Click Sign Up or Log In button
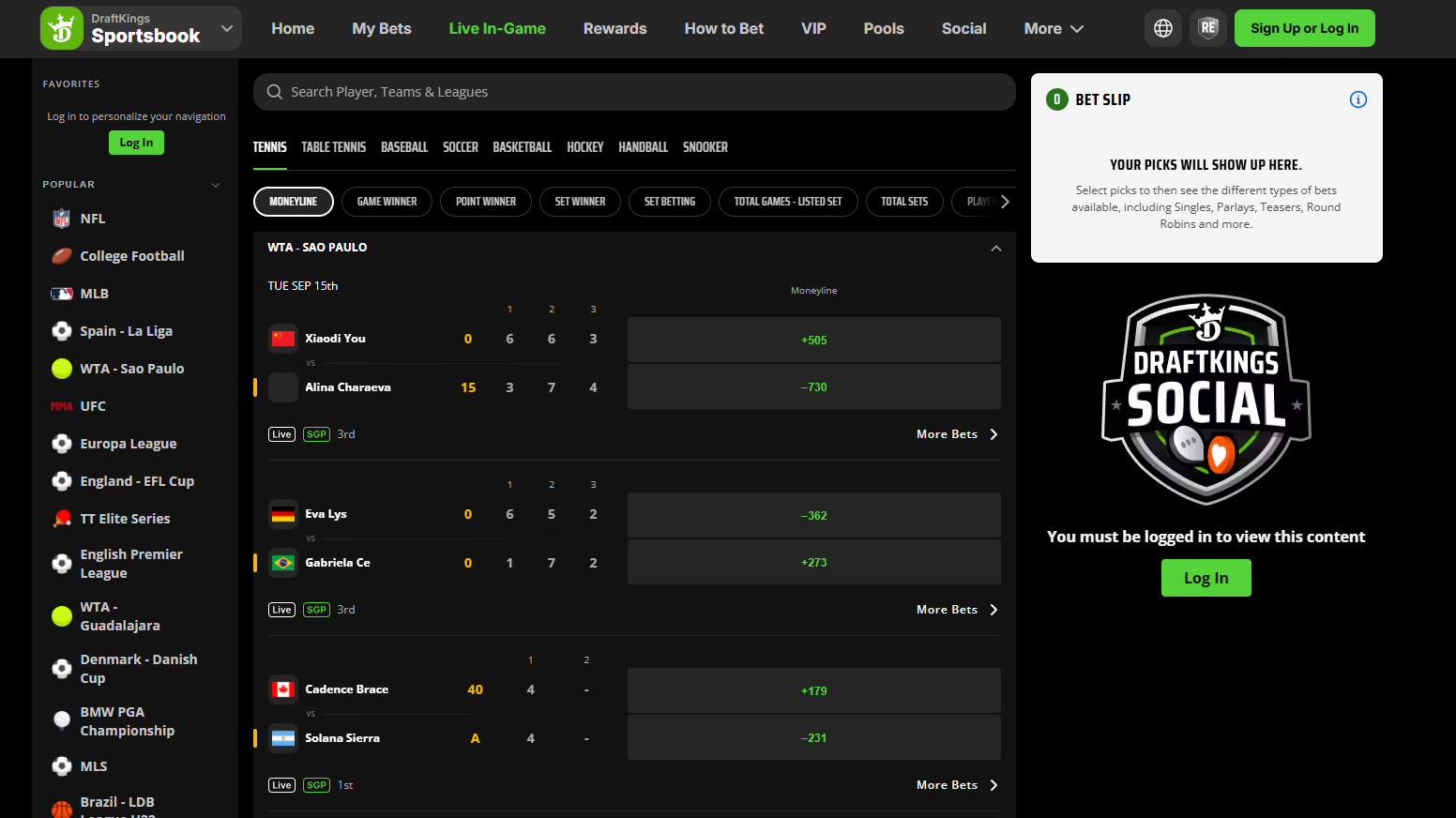This screenshot has height=818, width=1456. (1304, 28)
